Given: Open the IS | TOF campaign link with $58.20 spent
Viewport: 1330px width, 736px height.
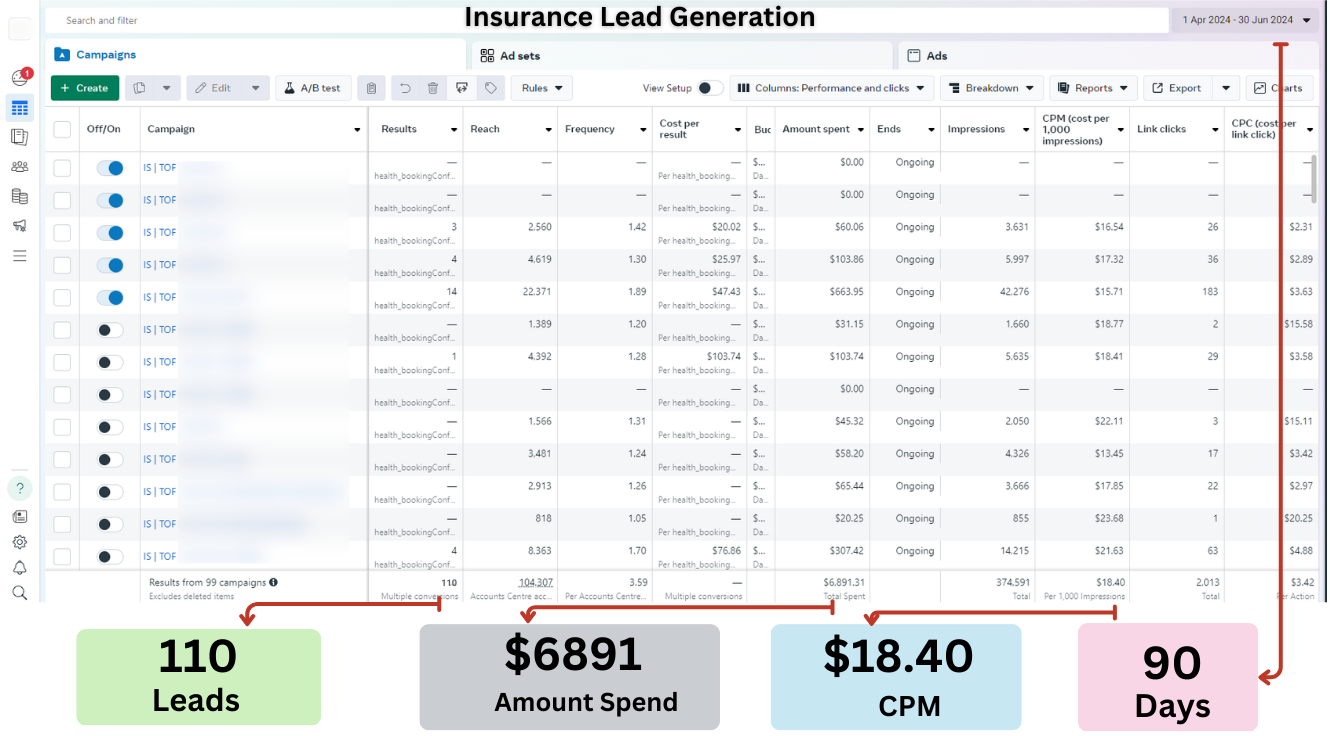Looking at the screenshot, I should coord(160,459).
